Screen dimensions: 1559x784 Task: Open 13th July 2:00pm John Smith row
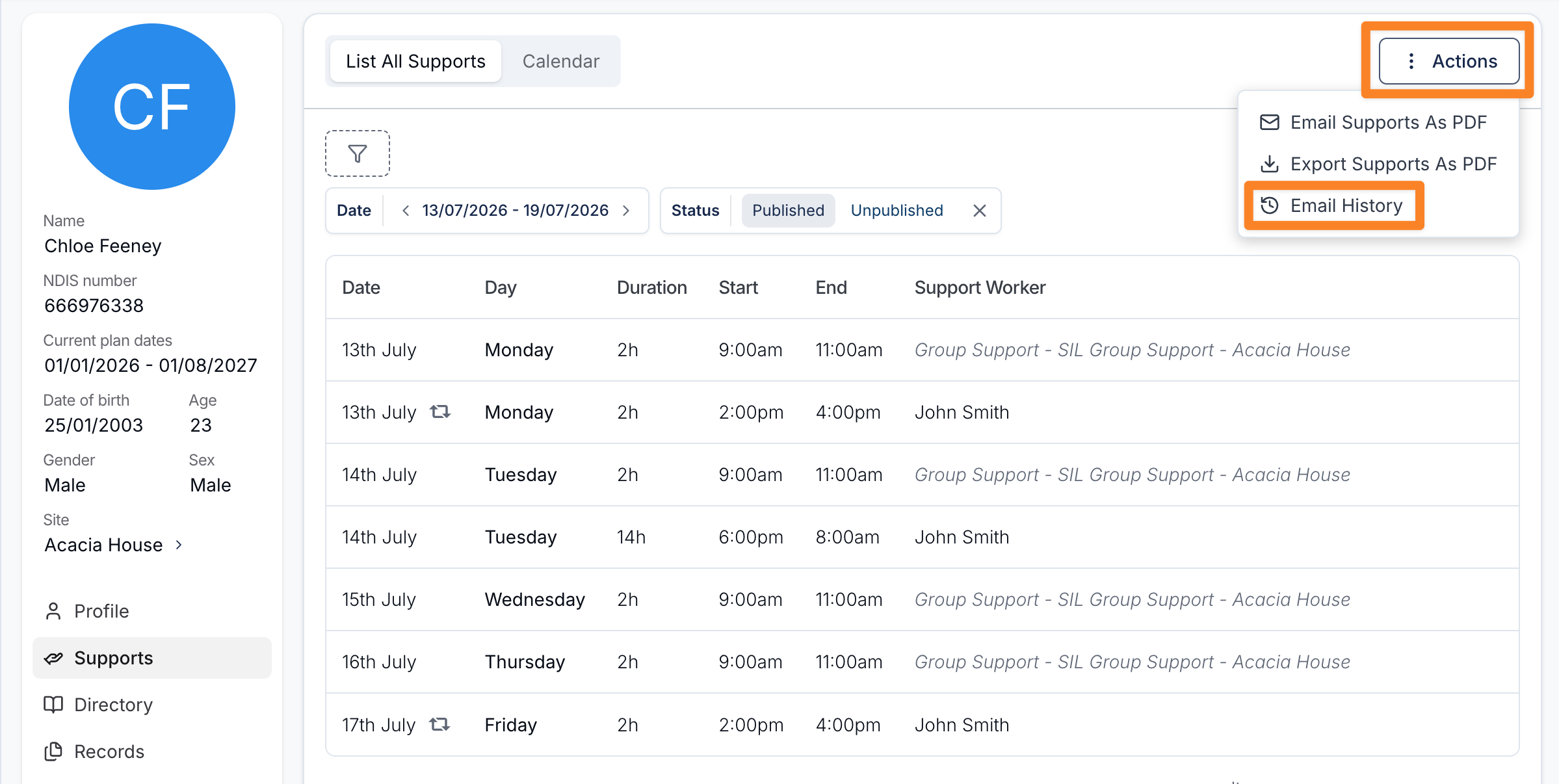pos(922,412)
